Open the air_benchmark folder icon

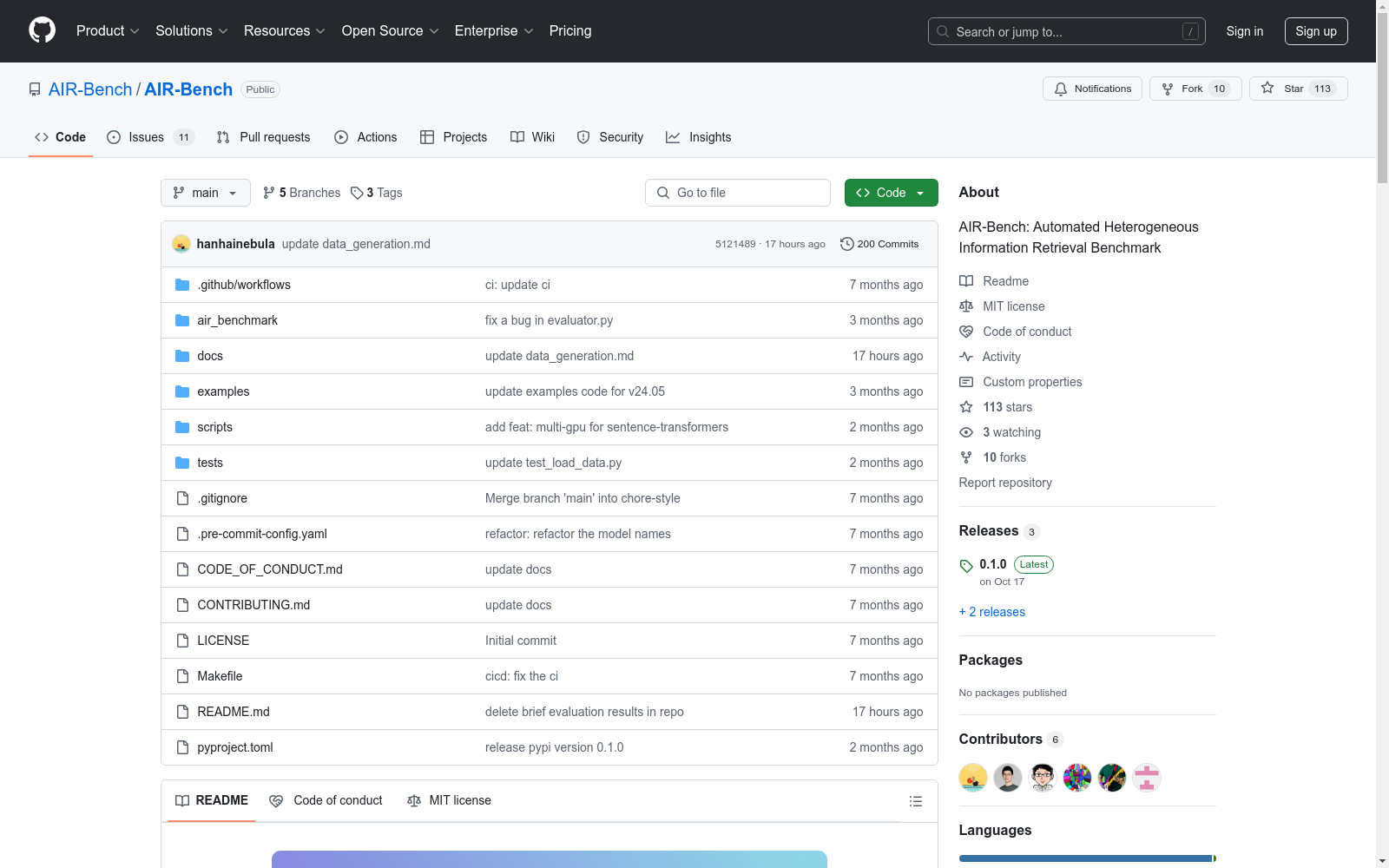[x=182, y=320]
